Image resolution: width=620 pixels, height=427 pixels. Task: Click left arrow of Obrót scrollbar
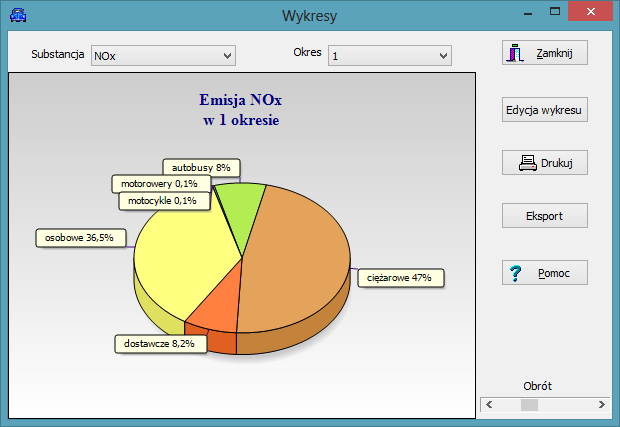coord(489,404)
